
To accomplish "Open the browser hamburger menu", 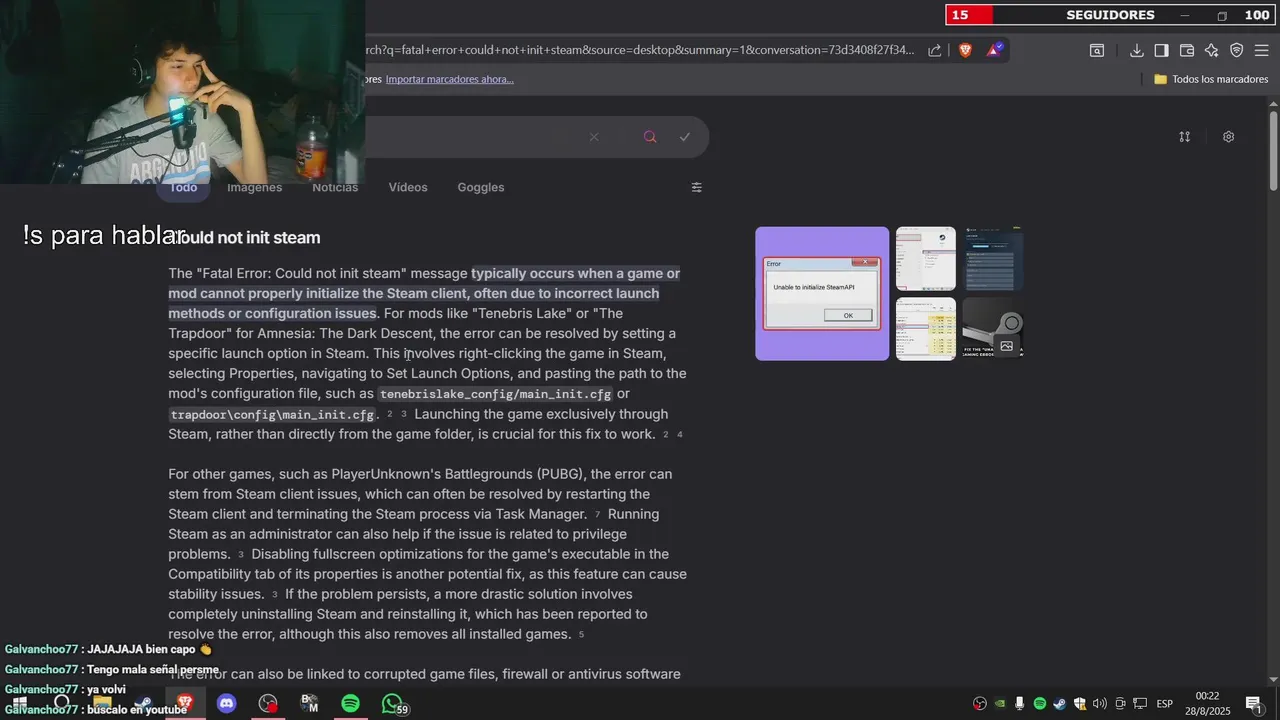I will (x=1262, y=51).
